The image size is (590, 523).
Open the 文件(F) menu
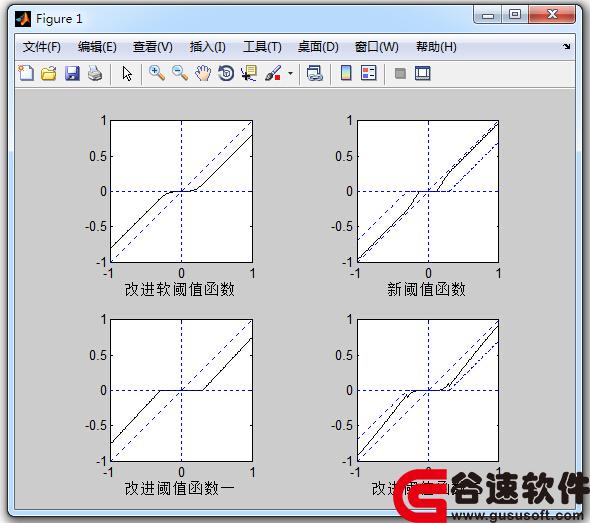(41, 47)
